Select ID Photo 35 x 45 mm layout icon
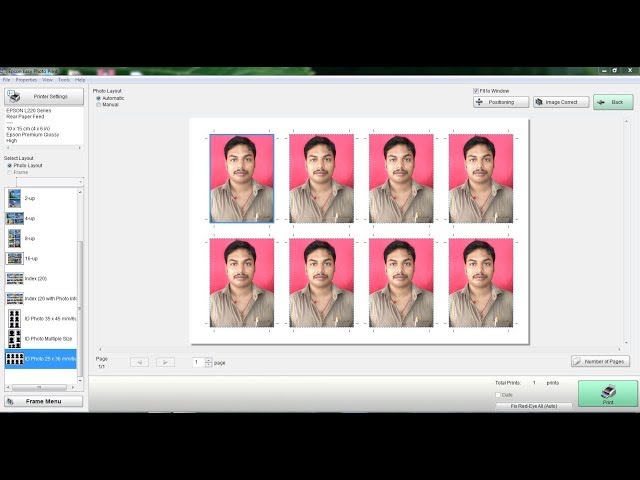This screenshot has width=640, height=480. coord(14,319)
